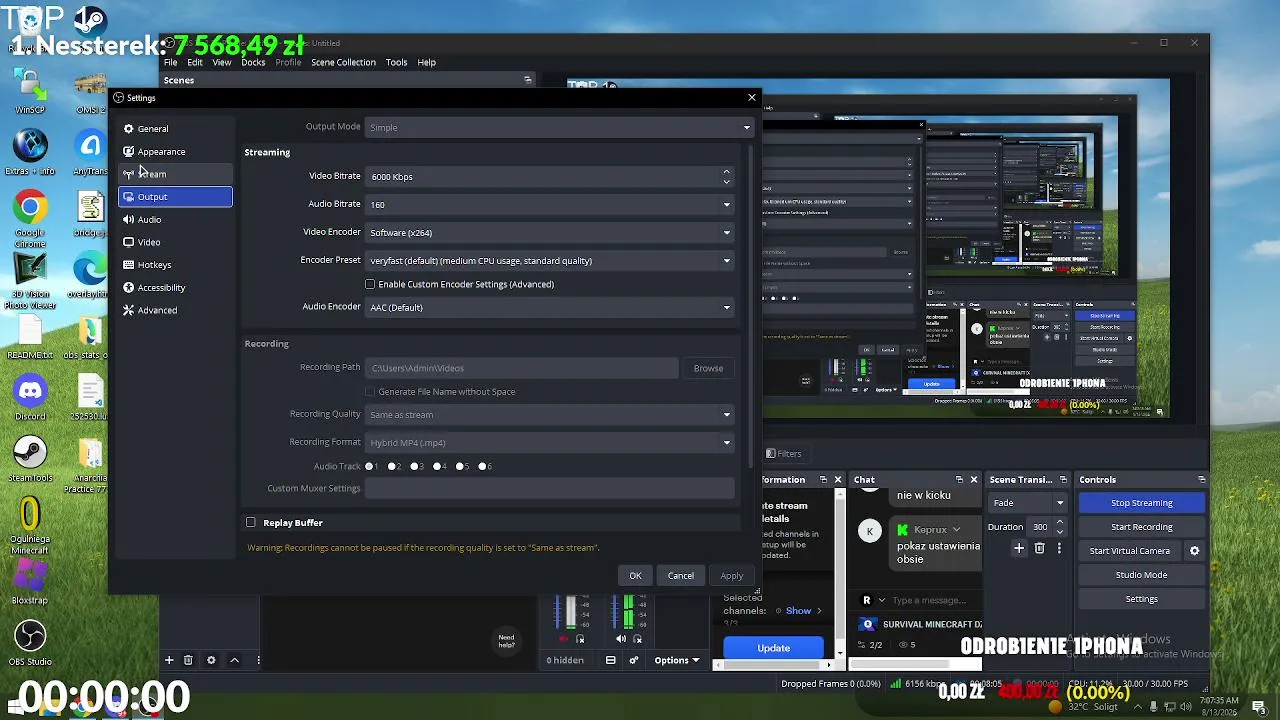This screenshot has height=720, width=1280.
Task: Click OK in the Settings dialog
Action: click(x=635, y=575)
